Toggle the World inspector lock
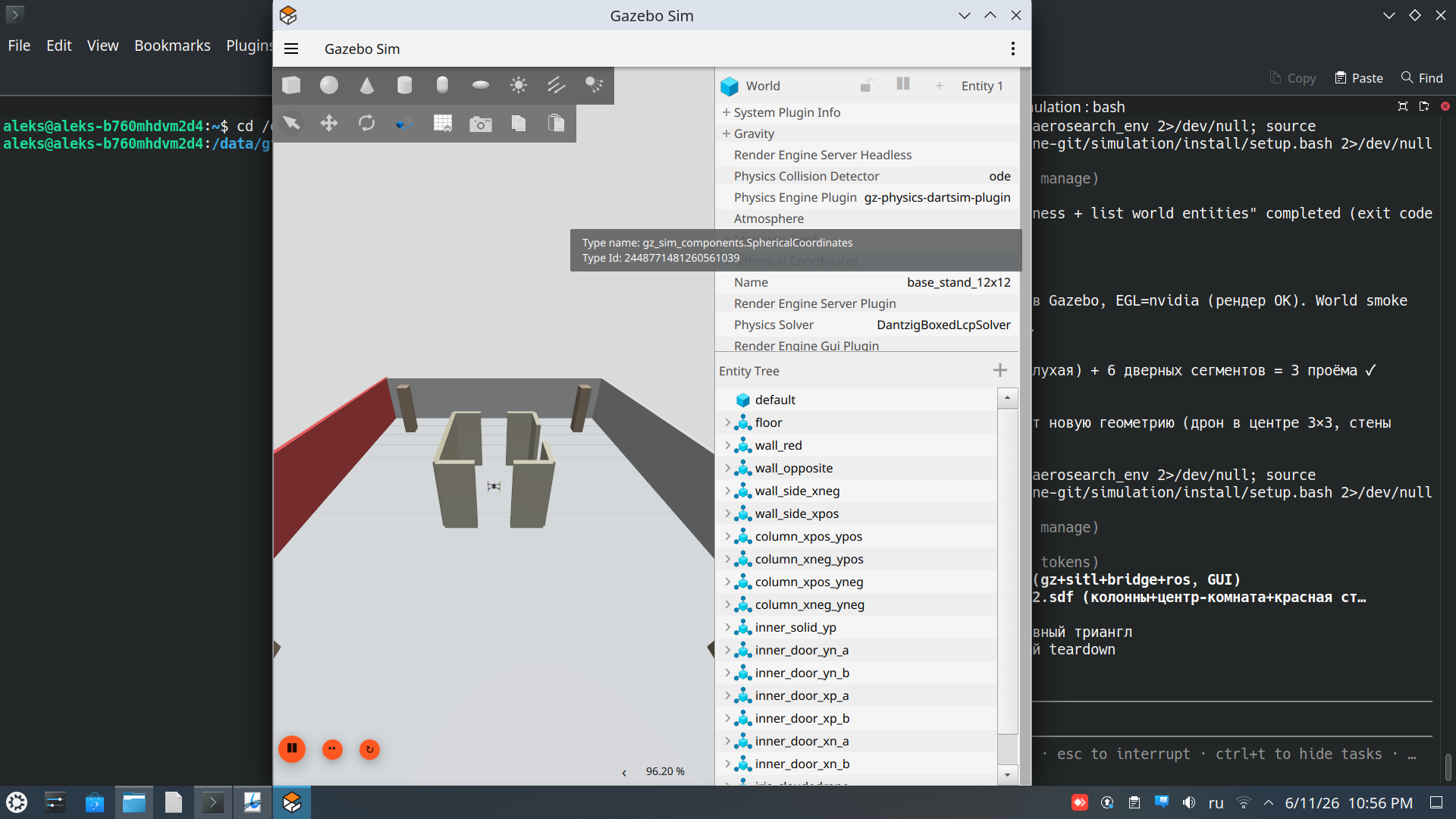 866,86
